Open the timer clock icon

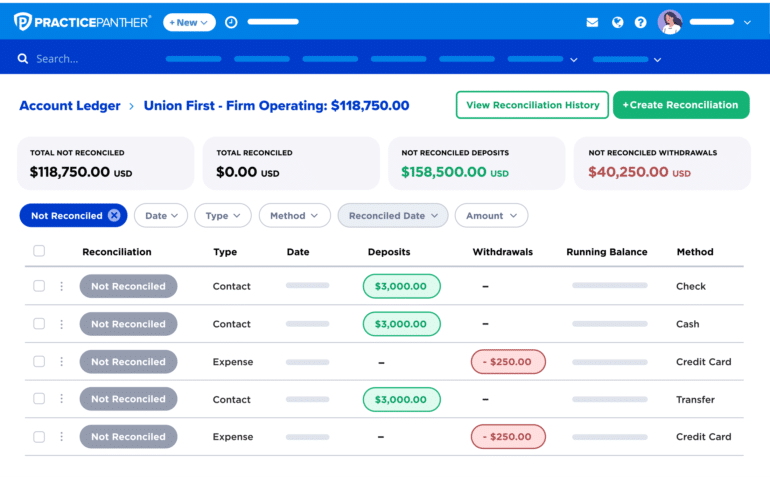point(231,22)
